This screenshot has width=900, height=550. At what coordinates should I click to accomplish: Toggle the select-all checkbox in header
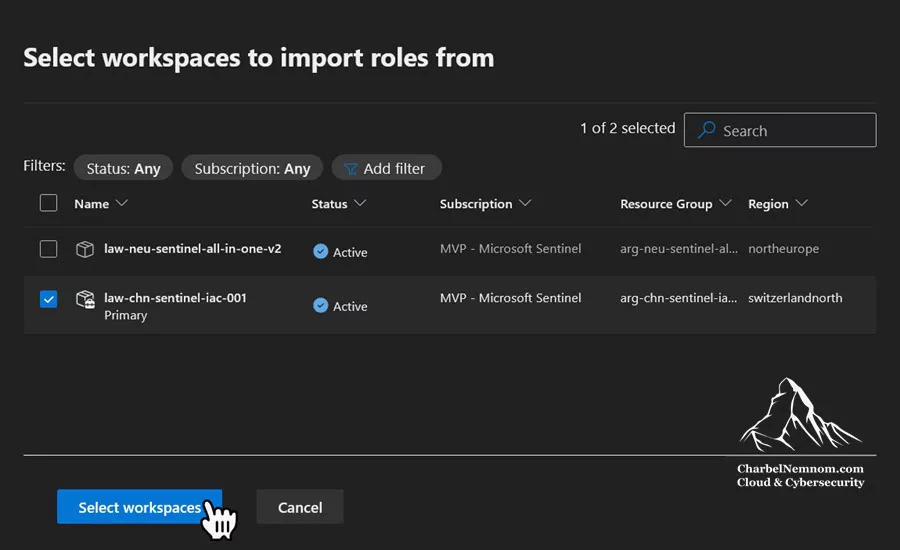(48, 203)
